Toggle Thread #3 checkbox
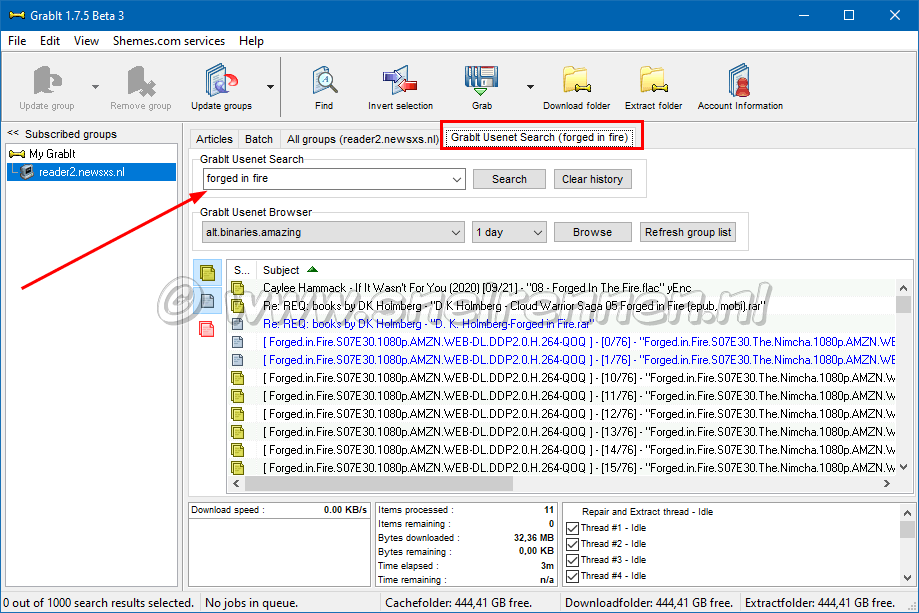 coord(573,560)
